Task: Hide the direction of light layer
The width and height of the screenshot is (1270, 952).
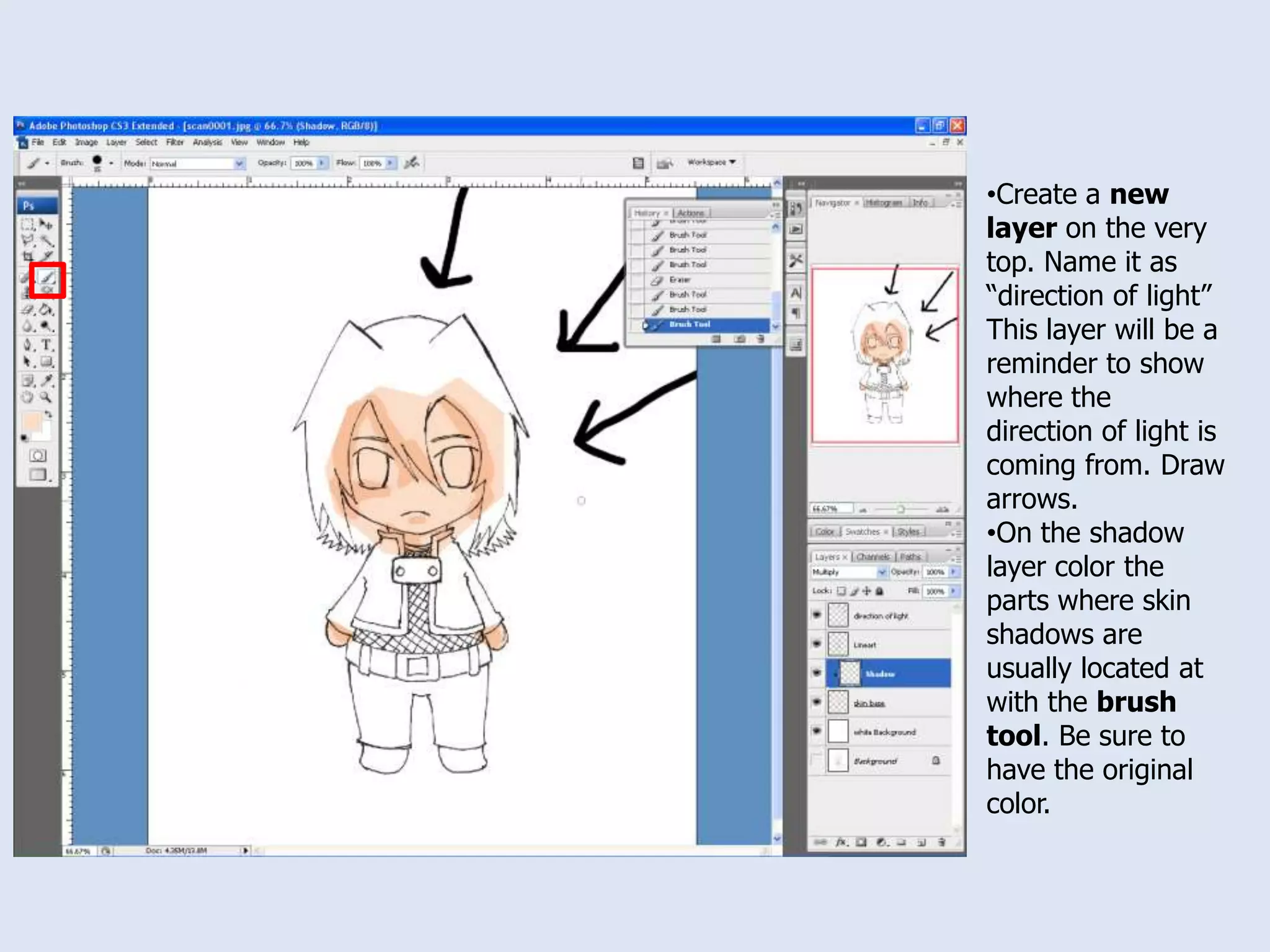Action: click(x=817, y=615)
